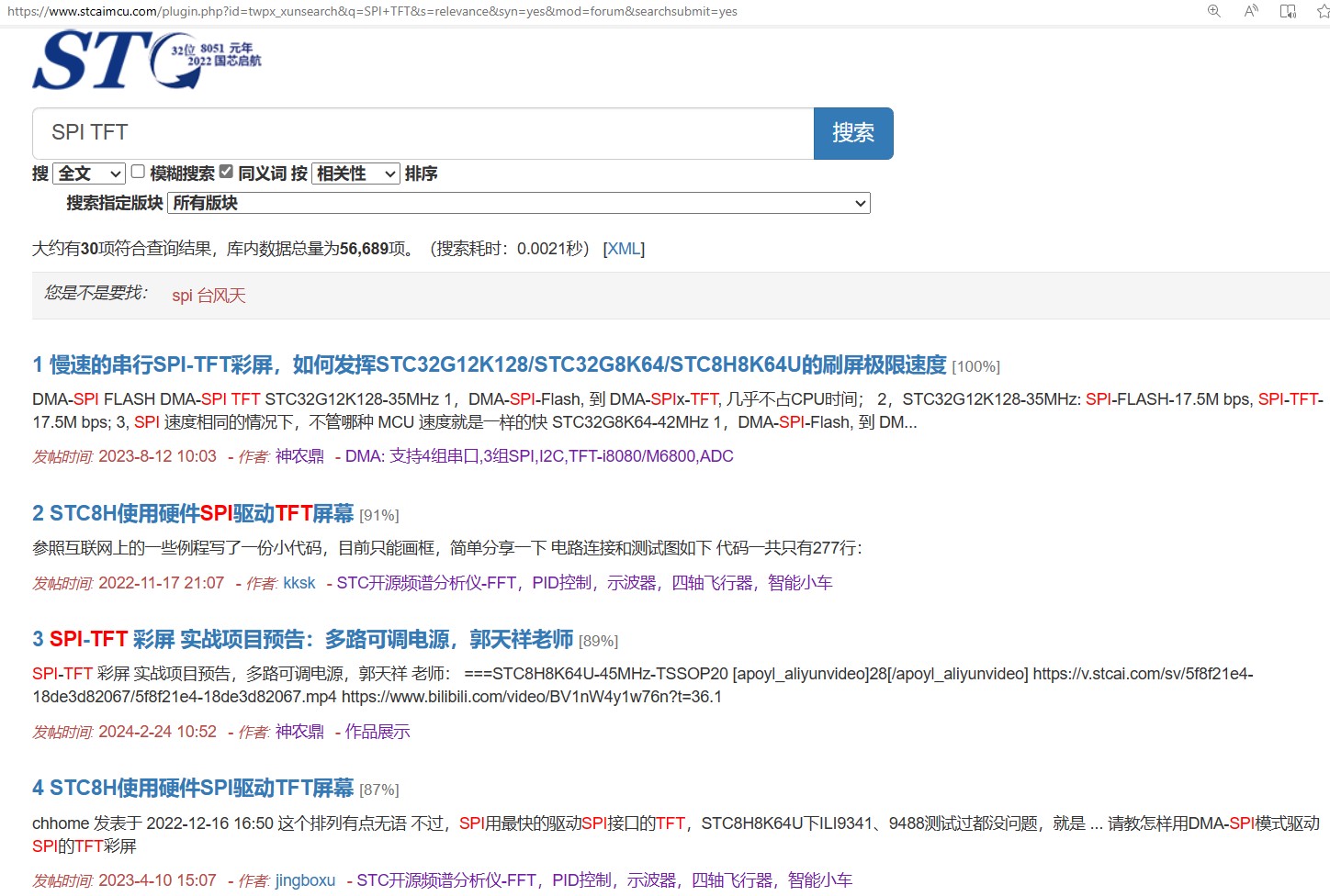Focus the SPI TFT search input
1330x896 pixels.
pyautogui.click(x=423, y=133)
